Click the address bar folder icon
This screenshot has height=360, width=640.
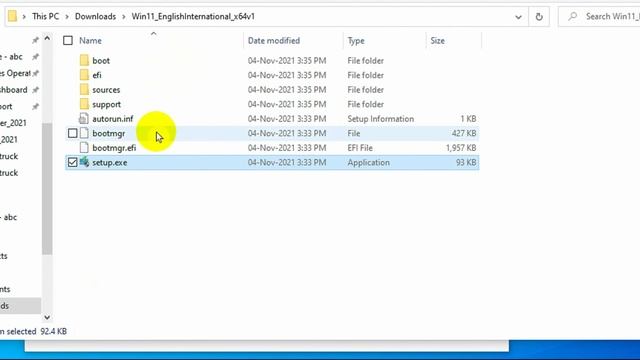[12, 16]
